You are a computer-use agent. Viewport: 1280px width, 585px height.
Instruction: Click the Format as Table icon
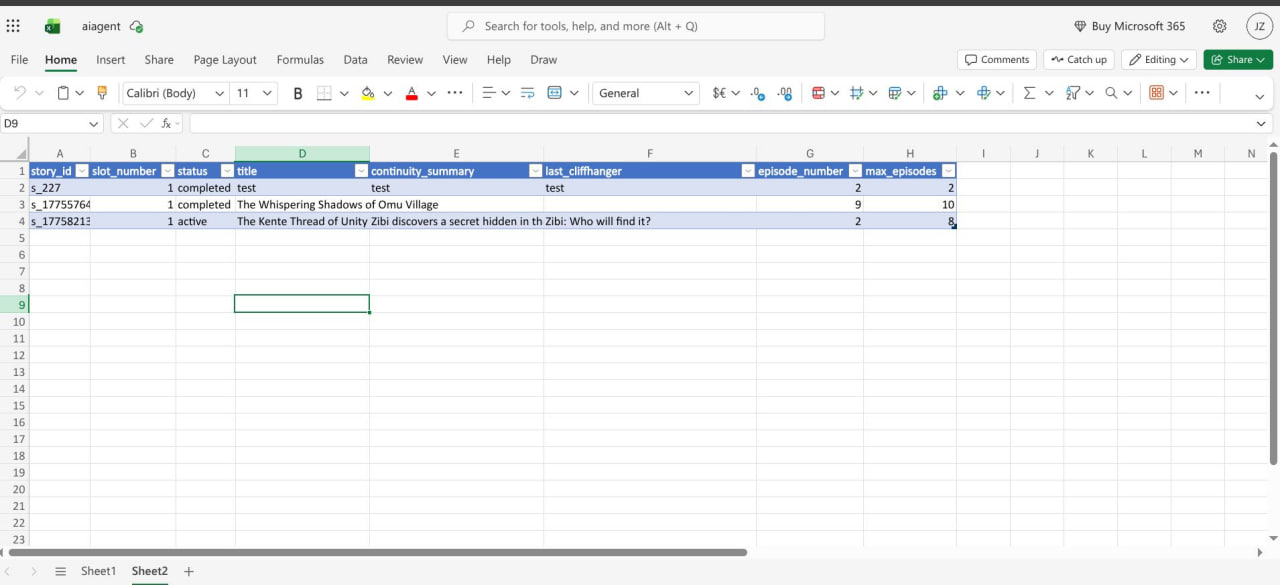[895, 93]
